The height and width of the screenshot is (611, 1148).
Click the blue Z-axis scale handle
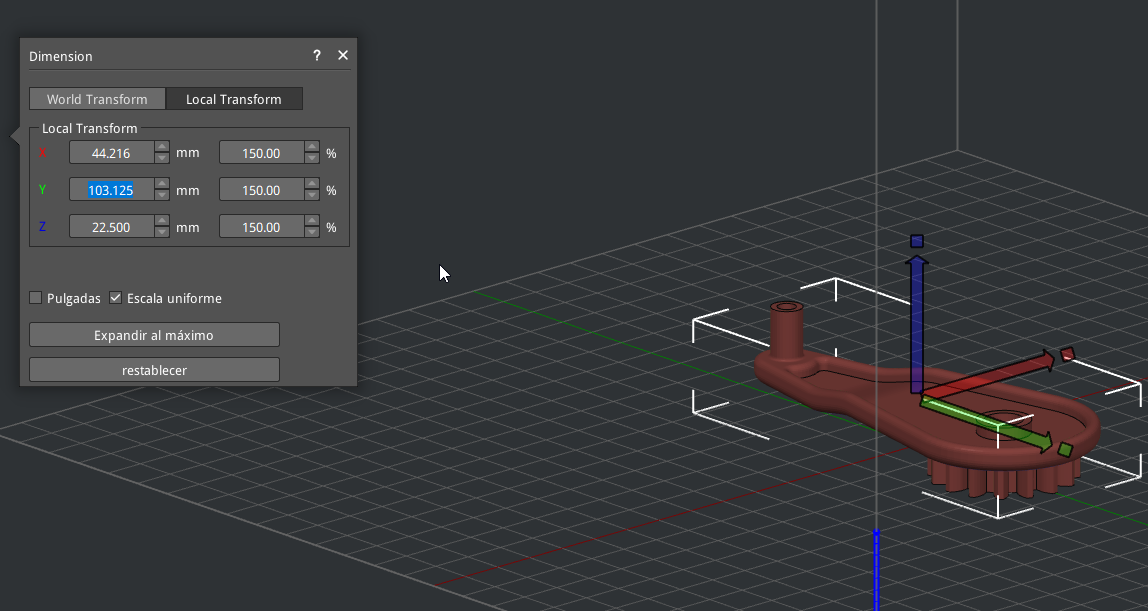917,241
